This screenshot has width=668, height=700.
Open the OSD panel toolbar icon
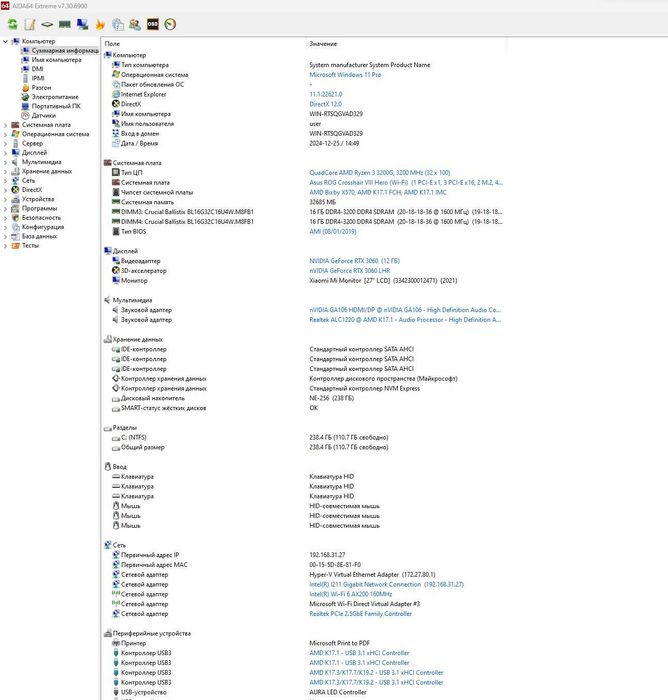pos(153,24)
